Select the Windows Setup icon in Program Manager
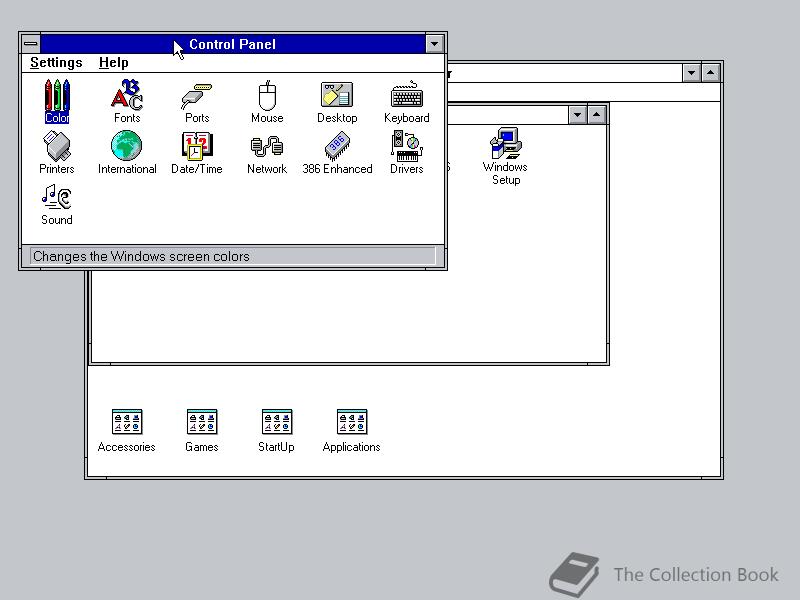800x600 pixels. [505, 156]
